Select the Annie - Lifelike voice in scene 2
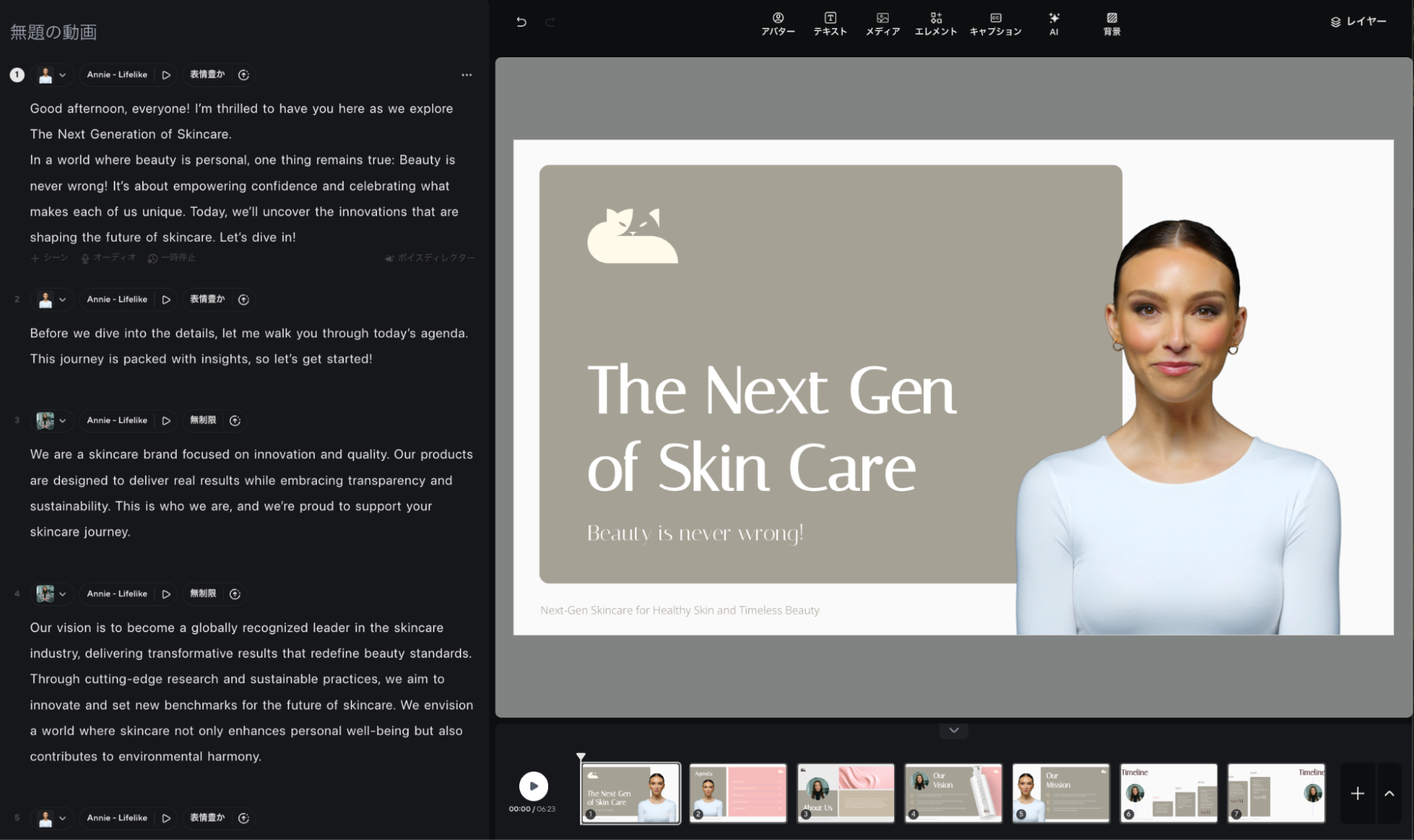This screenshot has height=840, width=1414. click(117, 300)
